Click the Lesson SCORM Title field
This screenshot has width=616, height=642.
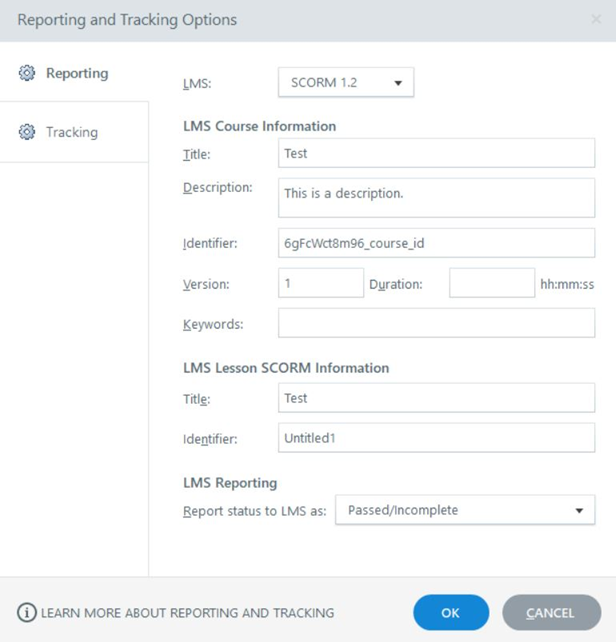pos(437,398)
